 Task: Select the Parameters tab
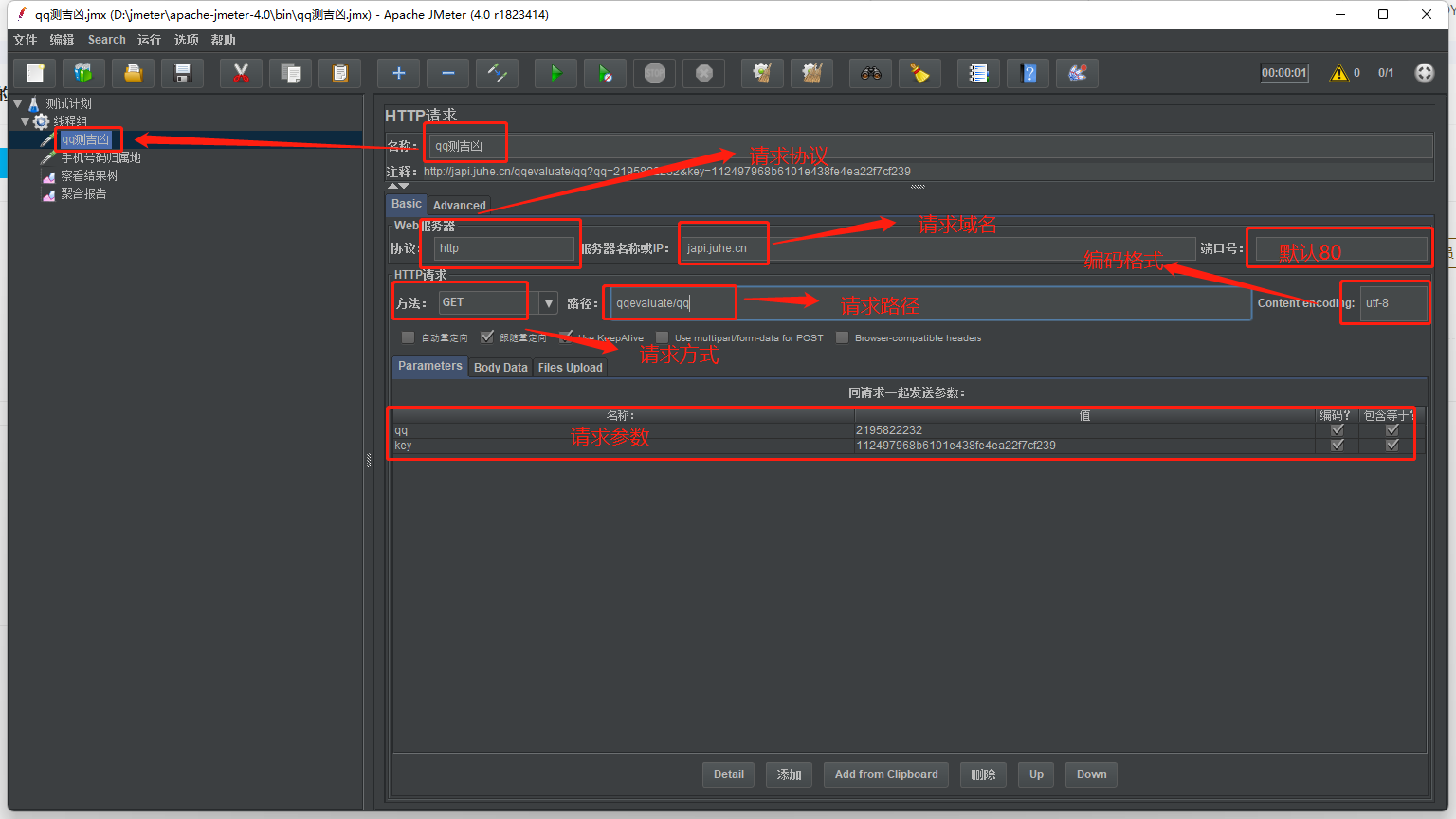tap(430, 367)
